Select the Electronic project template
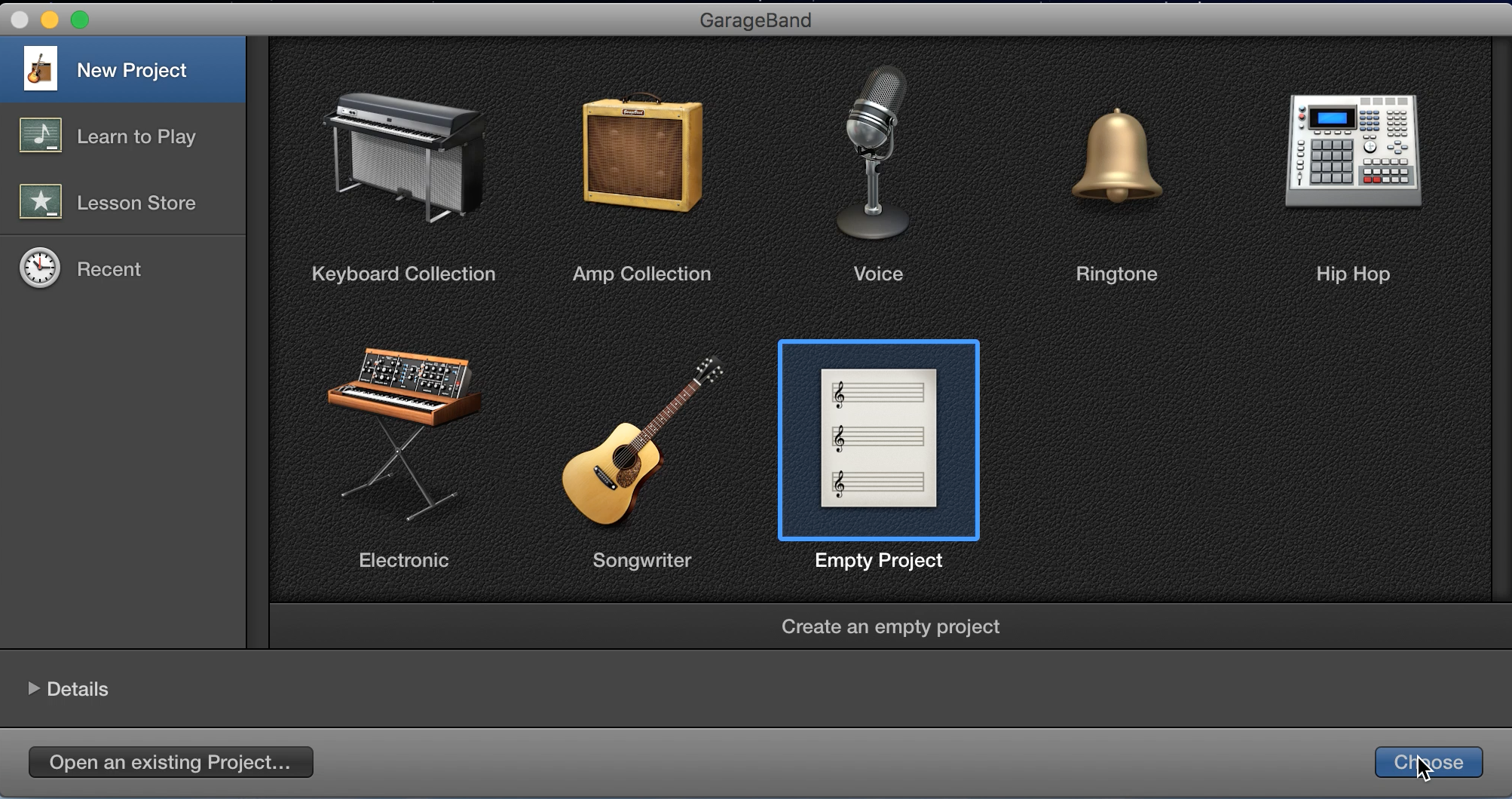 tap(403, 437)
